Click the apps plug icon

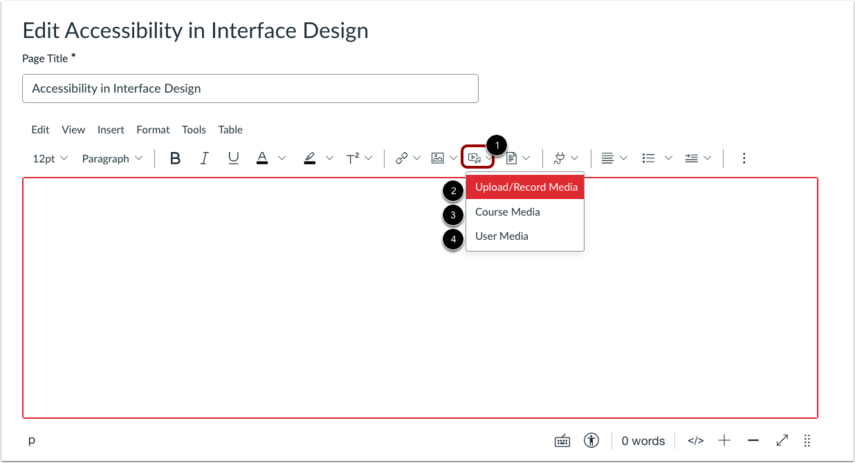(x=559, y=158)
